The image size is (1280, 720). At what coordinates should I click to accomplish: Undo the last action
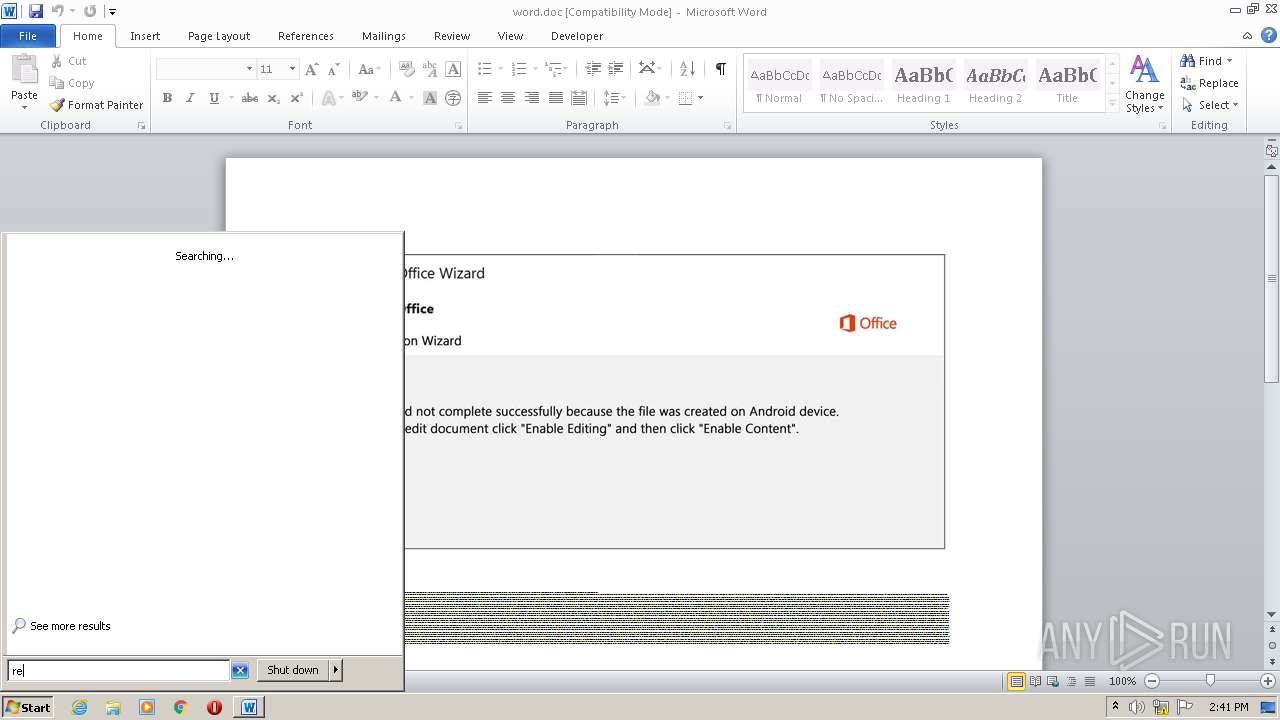tap(58, 11)
